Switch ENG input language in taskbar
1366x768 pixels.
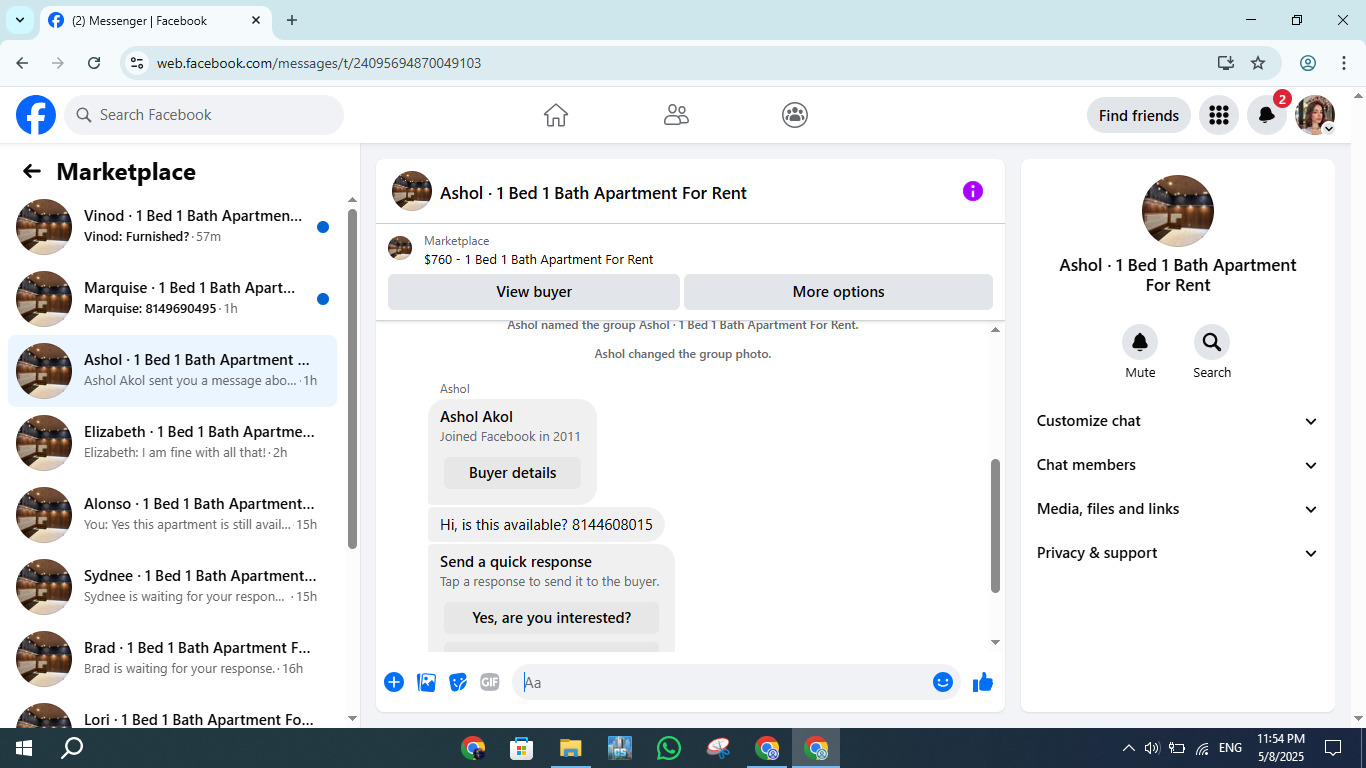click(x=1230, y=748)
